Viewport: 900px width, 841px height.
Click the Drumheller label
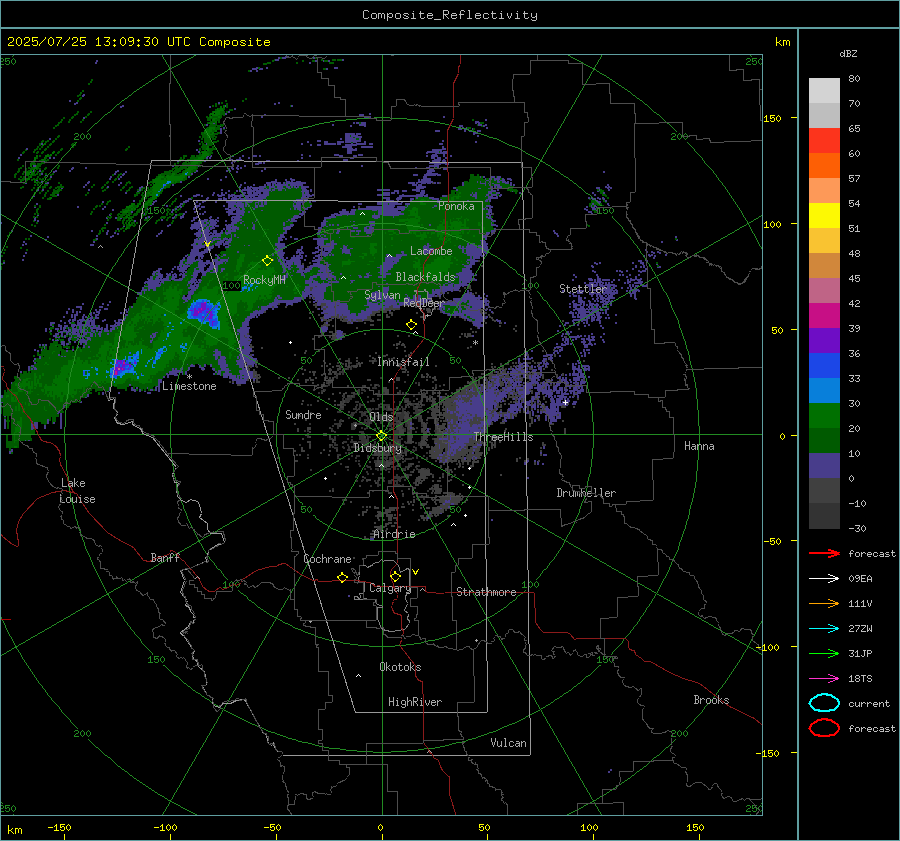click(x=586, y=493)
